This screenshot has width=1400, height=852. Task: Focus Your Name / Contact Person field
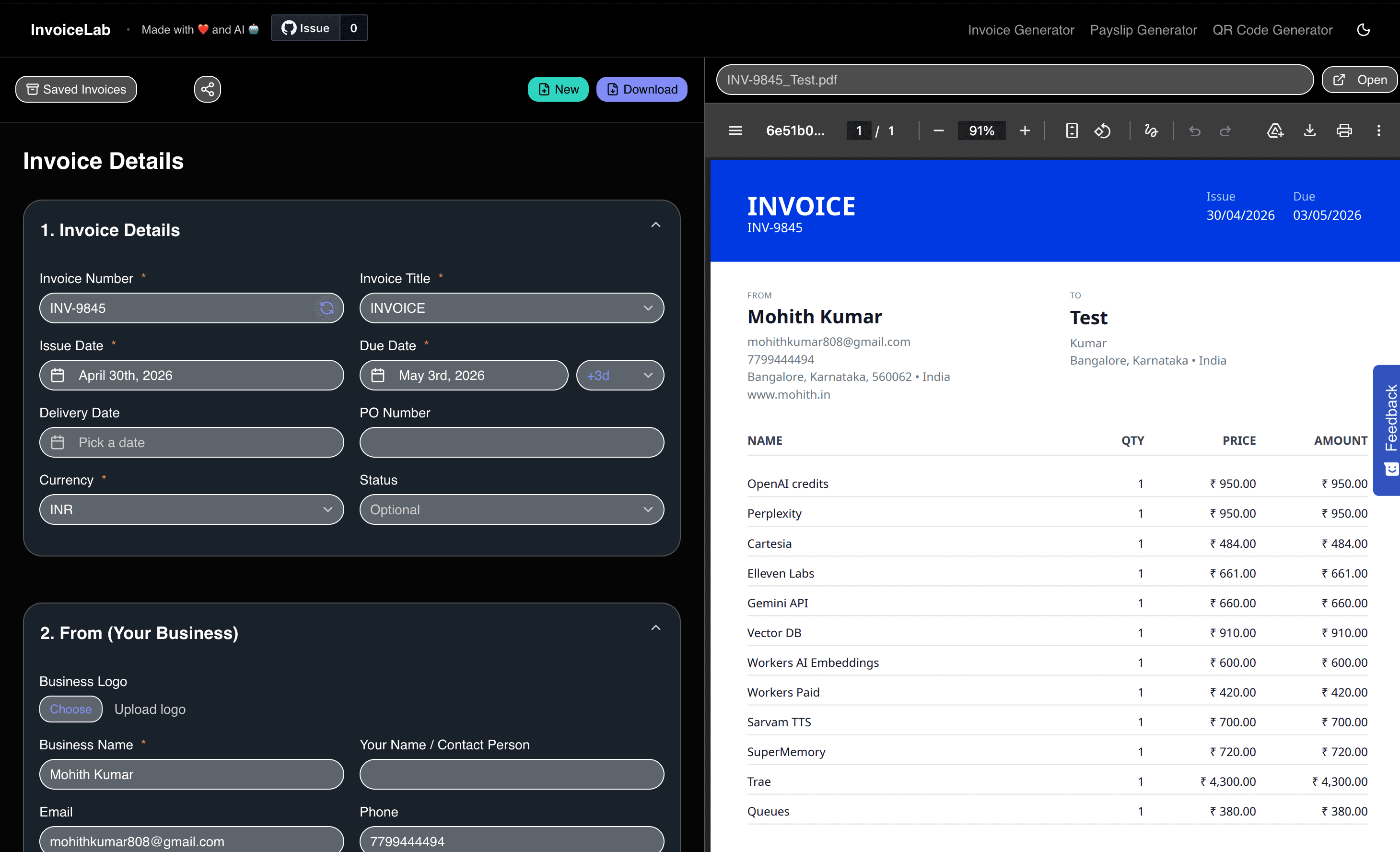tap(512, 774)
